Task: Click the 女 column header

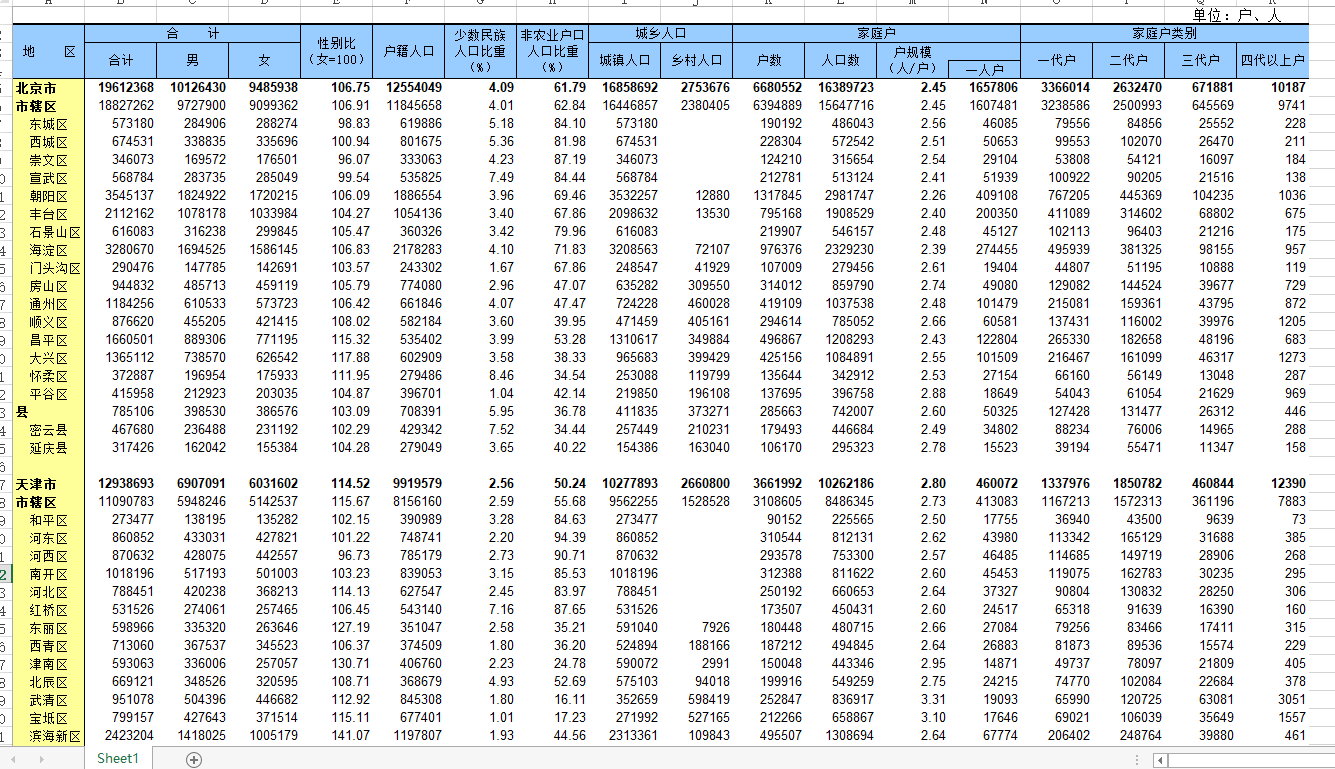Action: click(264, 60)
